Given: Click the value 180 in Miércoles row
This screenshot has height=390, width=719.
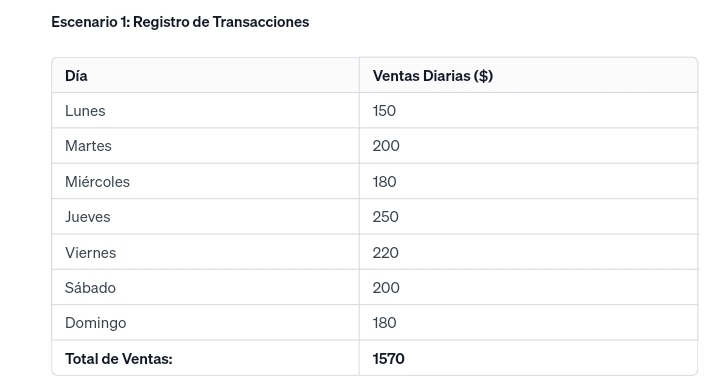Looking at the screenshot, I should pos(384,181).
